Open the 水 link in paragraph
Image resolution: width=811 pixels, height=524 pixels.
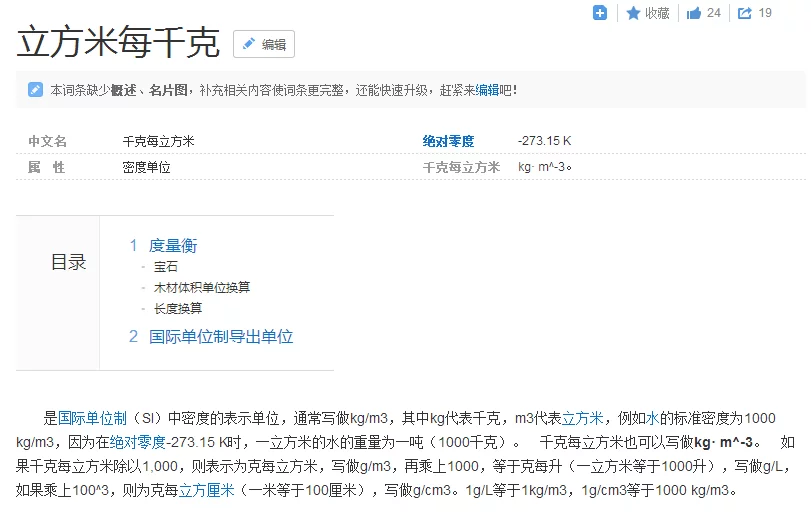pos(652,418)
